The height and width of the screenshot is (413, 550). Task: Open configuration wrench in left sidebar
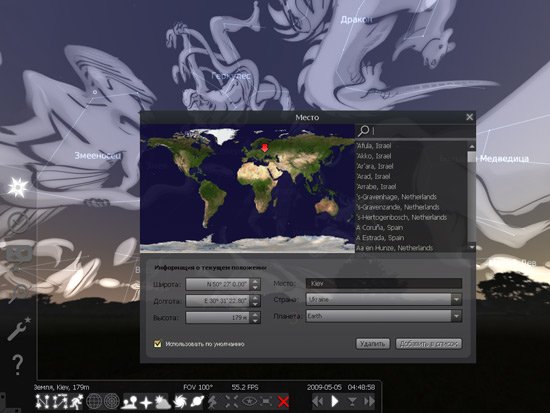(x=19, y=329)
